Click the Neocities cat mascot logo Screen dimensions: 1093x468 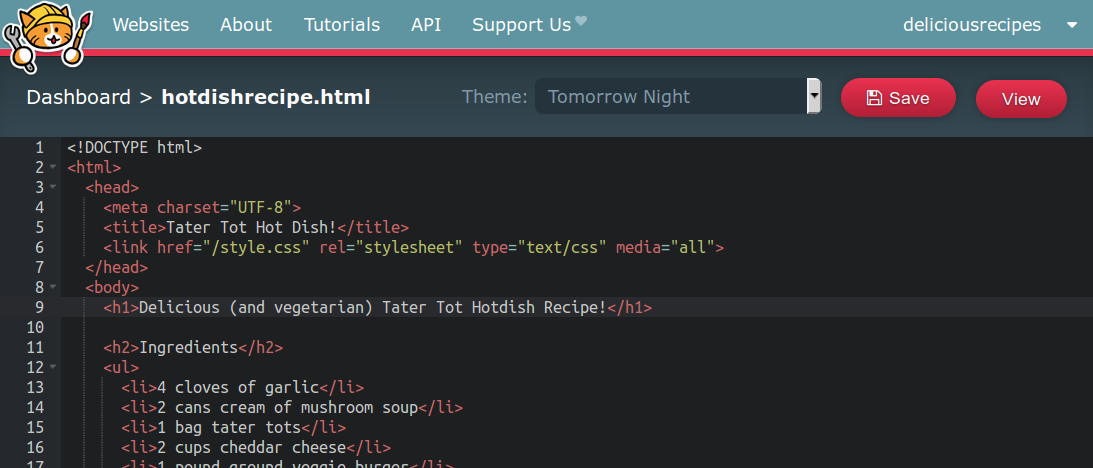(47, 36)
